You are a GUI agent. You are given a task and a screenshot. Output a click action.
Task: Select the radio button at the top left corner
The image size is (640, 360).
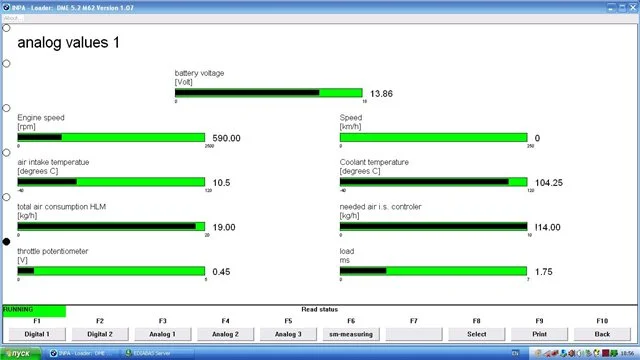click(x=6, y=28)
